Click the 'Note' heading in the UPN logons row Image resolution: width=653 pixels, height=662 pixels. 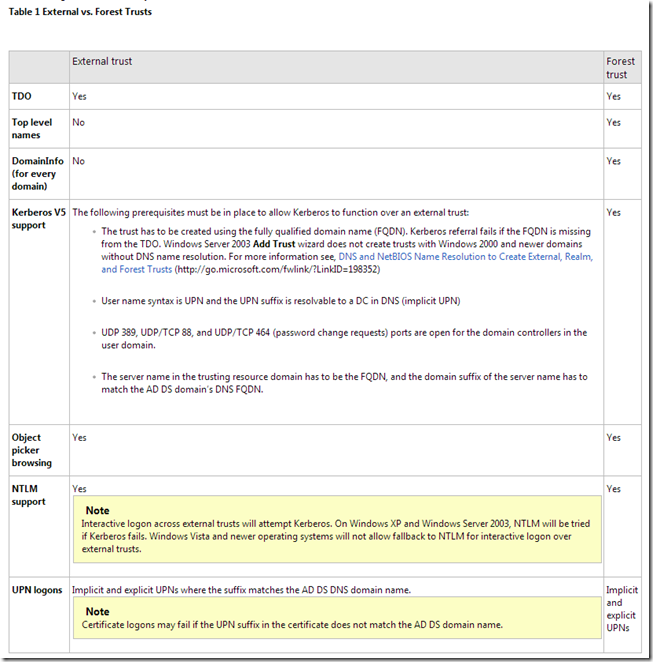(x=98, y=611)
